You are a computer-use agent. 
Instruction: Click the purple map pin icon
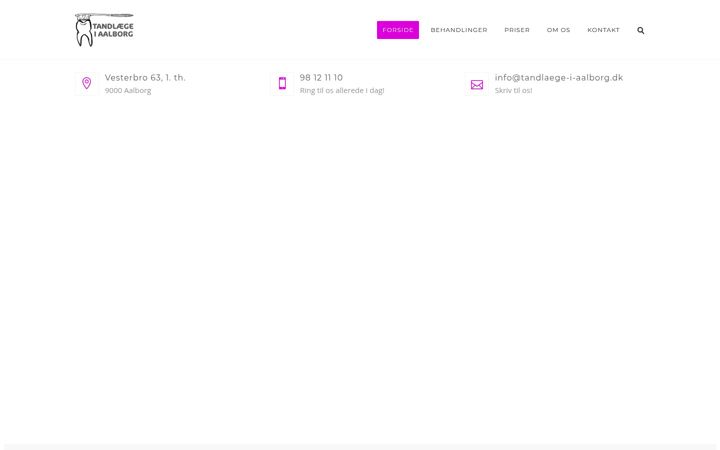[86, 83]
